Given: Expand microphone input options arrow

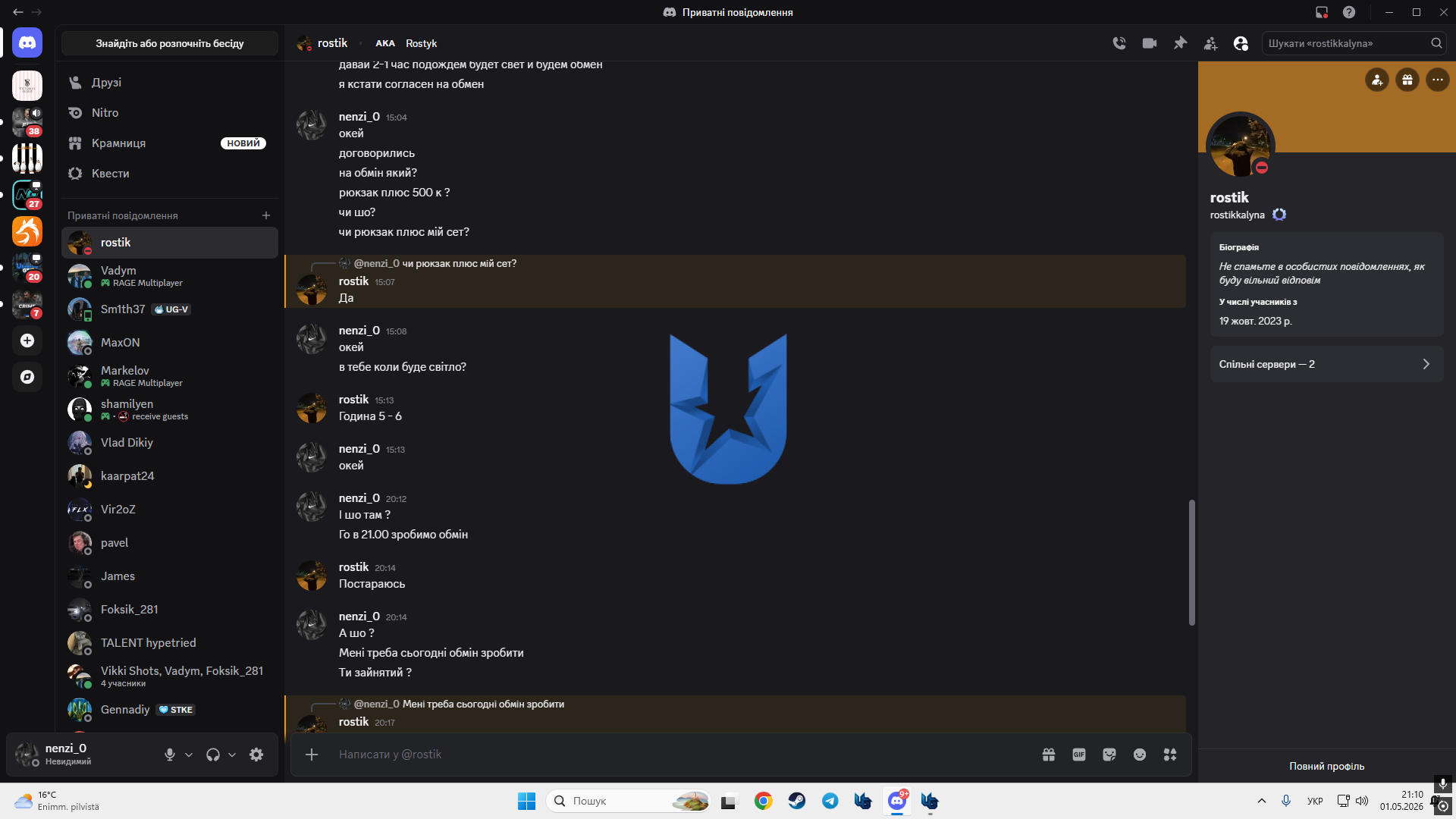Looking at the screenshot, I should coord(189,755).
